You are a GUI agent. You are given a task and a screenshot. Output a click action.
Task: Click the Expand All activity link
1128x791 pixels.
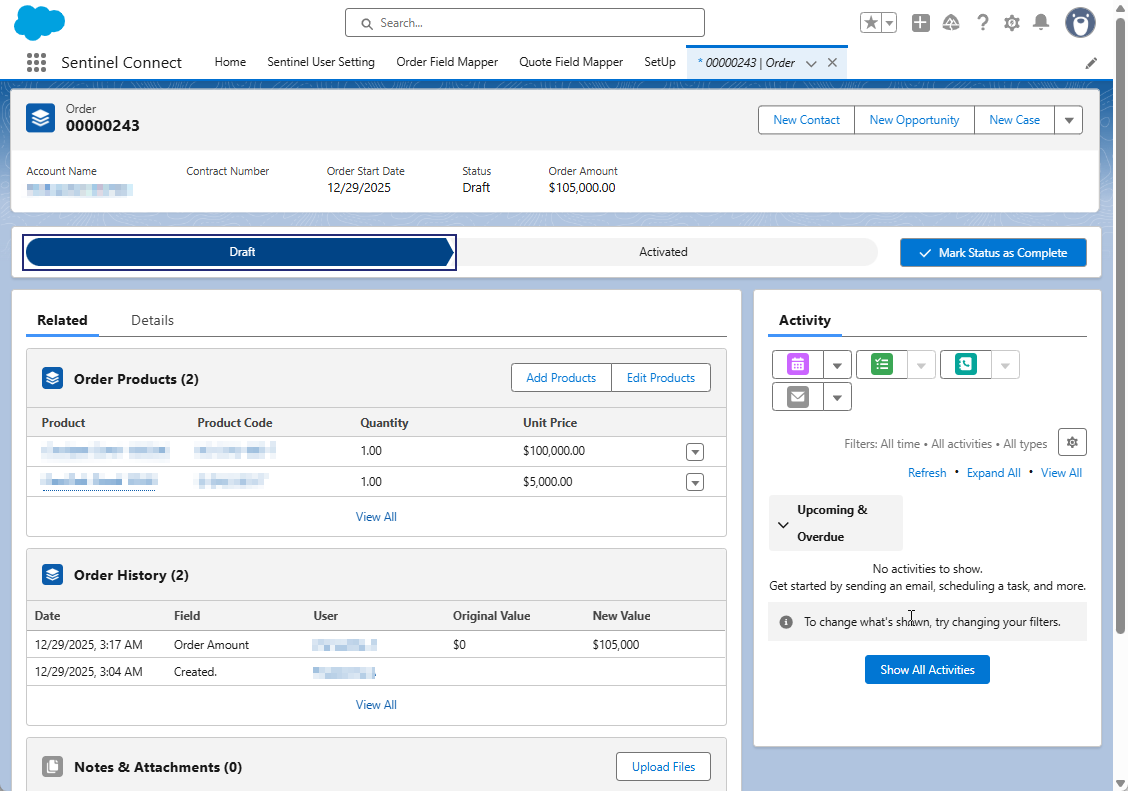pos(993,473)
